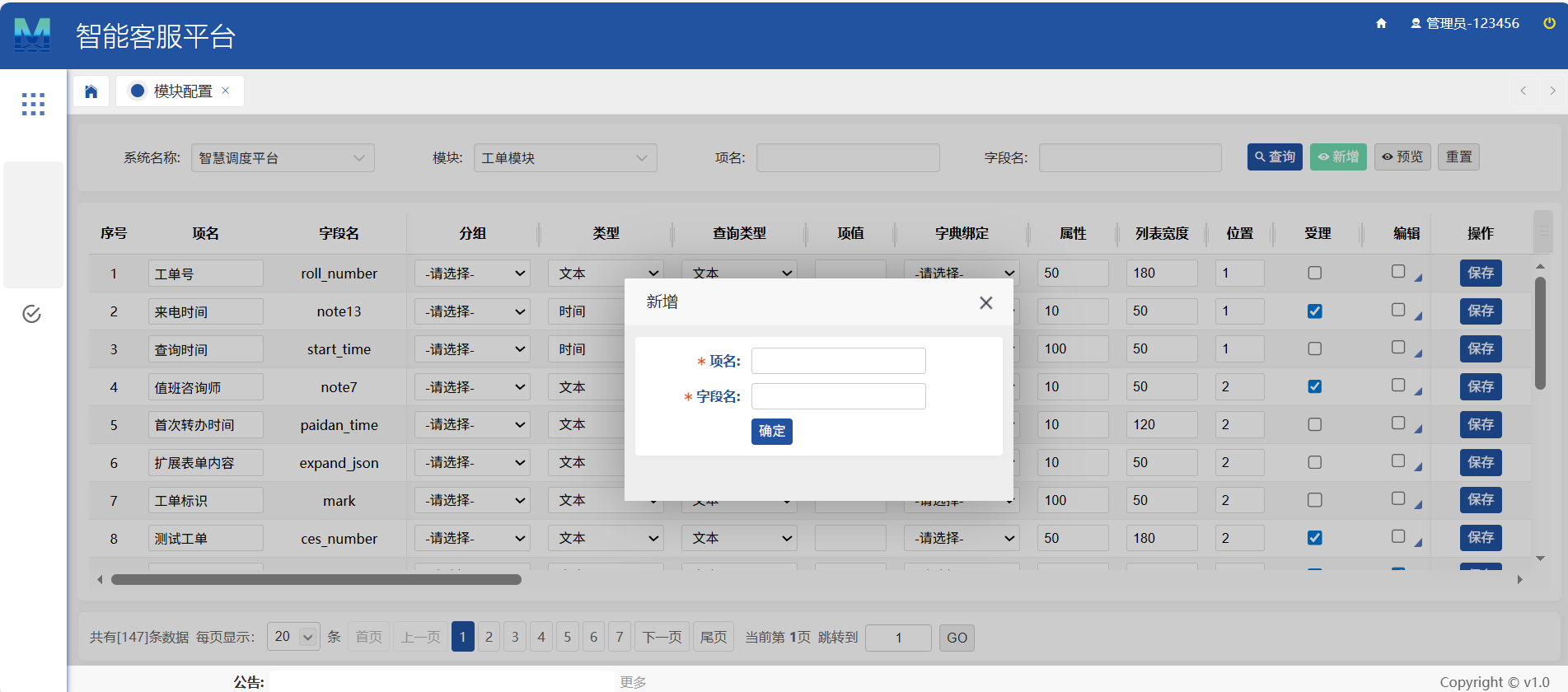
Task: Go to the home tab icon
Action: tap(91, 91)
